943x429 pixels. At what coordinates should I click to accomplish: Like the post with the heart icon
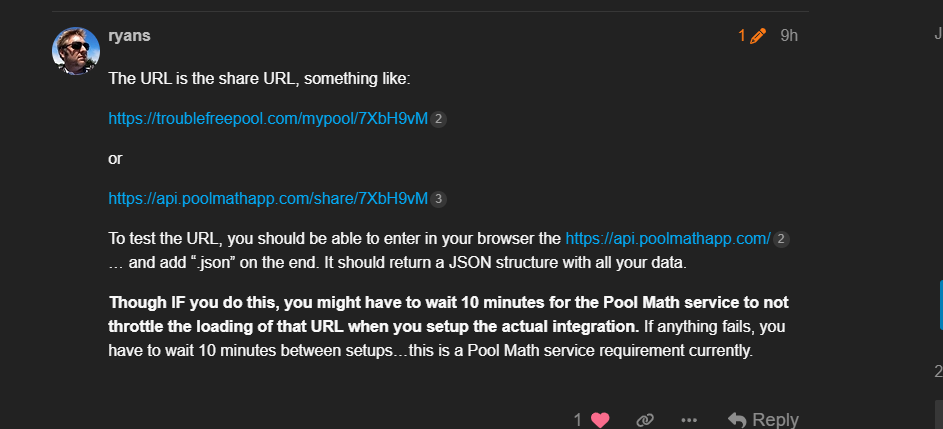[600, 419]
